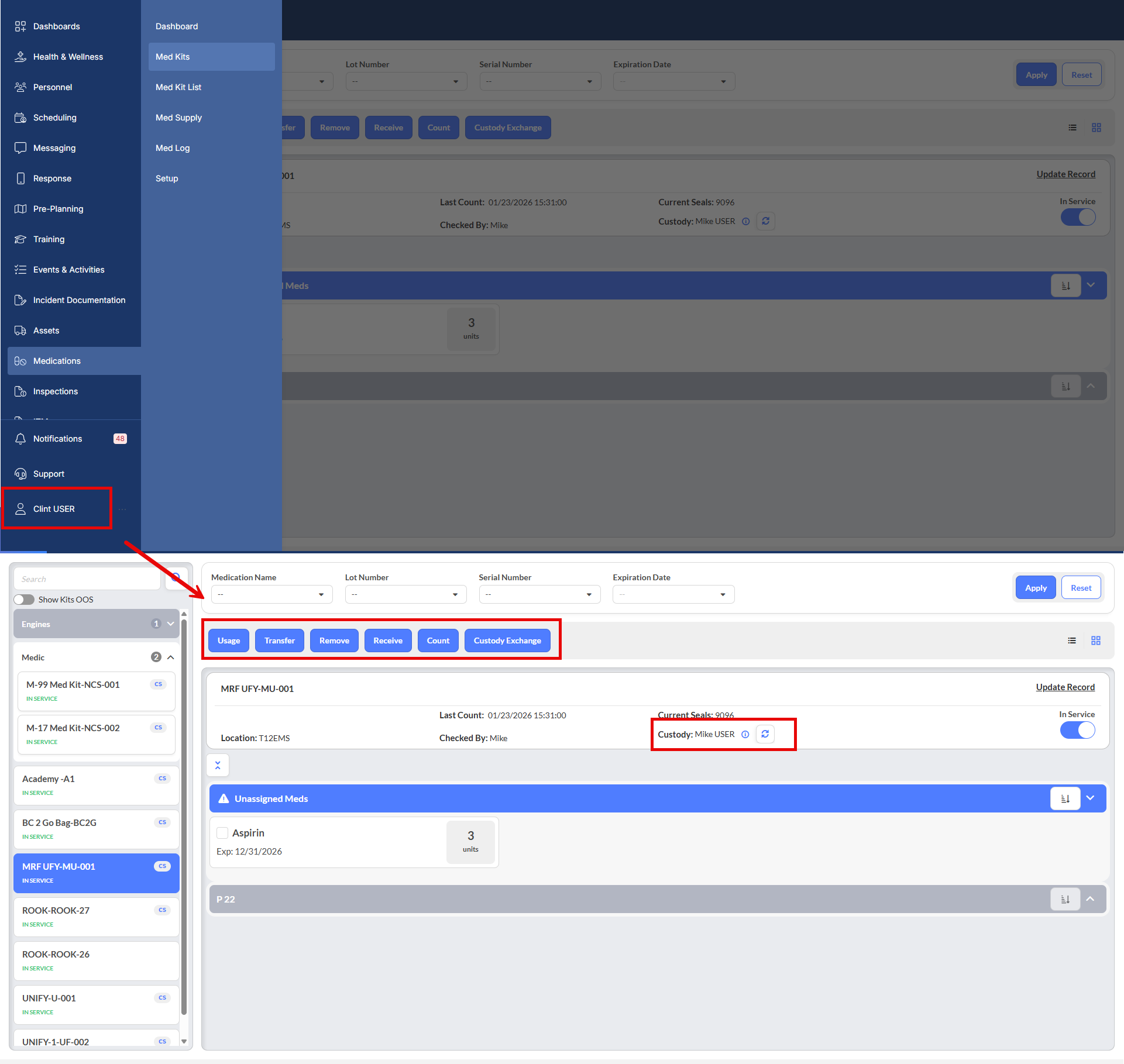Switch to list view icon in lower toolbar

click(1072, 641)
